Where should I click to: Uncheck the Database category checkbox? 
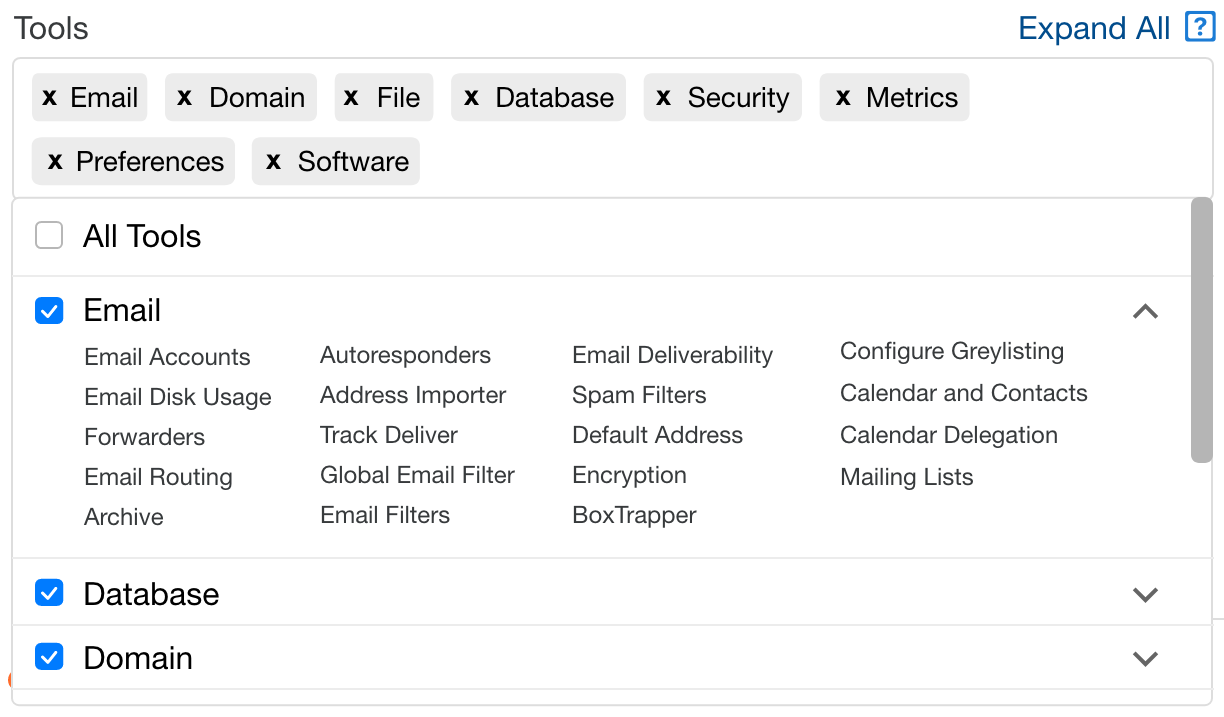pos(49,594)
